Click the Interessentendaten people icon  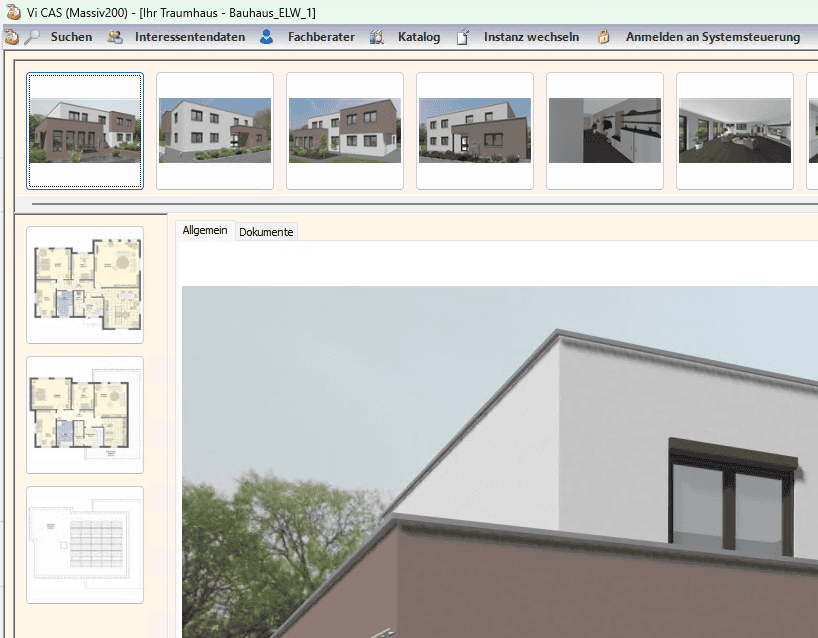click(x=115, y=37)
